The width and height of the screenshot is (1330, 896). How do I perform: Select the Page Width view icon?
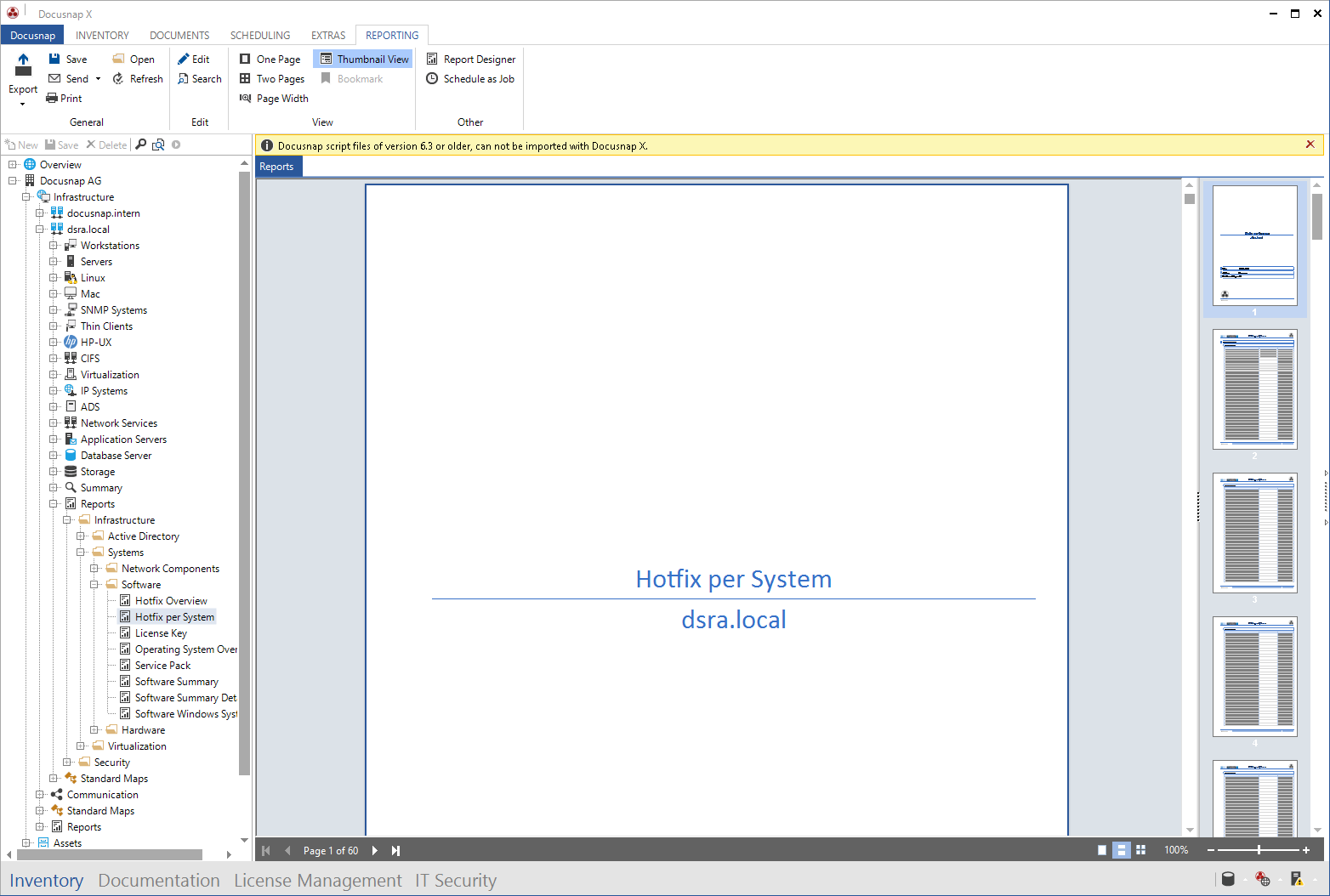245,98
